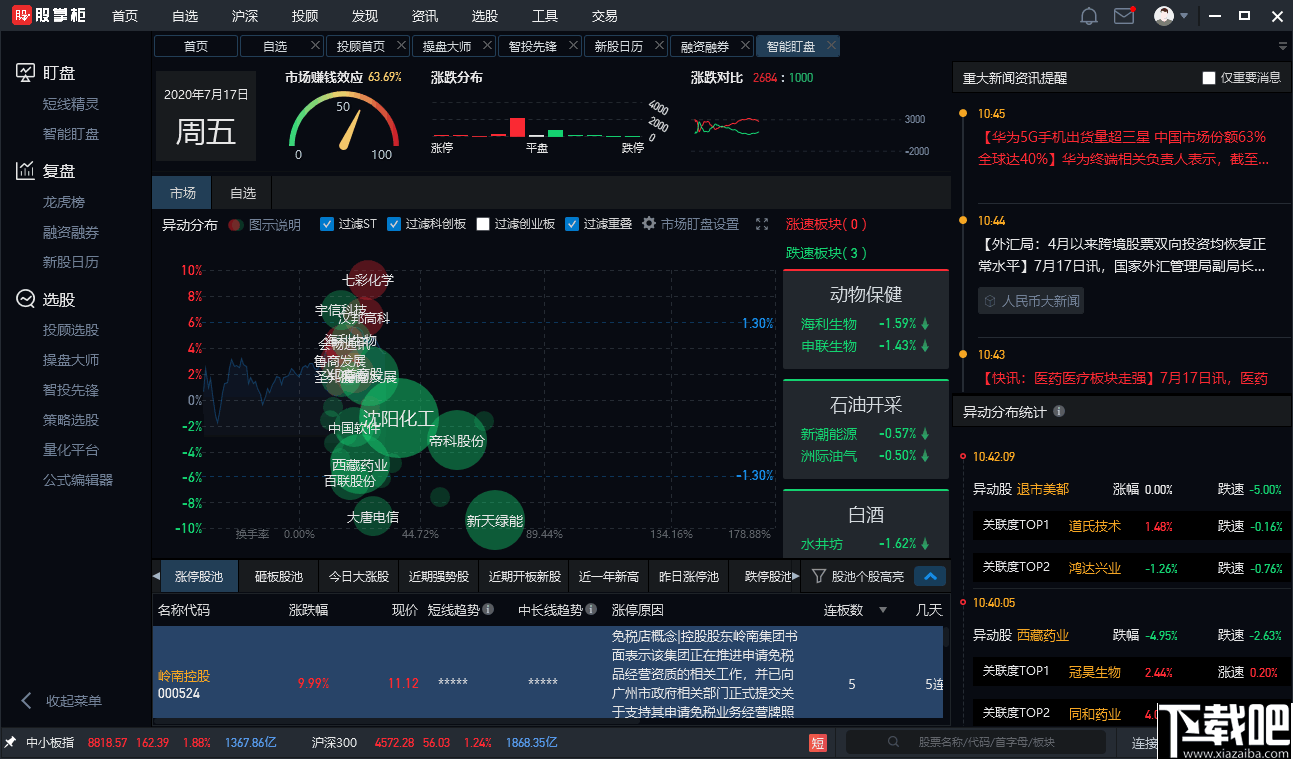Click the search magnifier icon
The image size is (1293, 759).
point(894,743)
